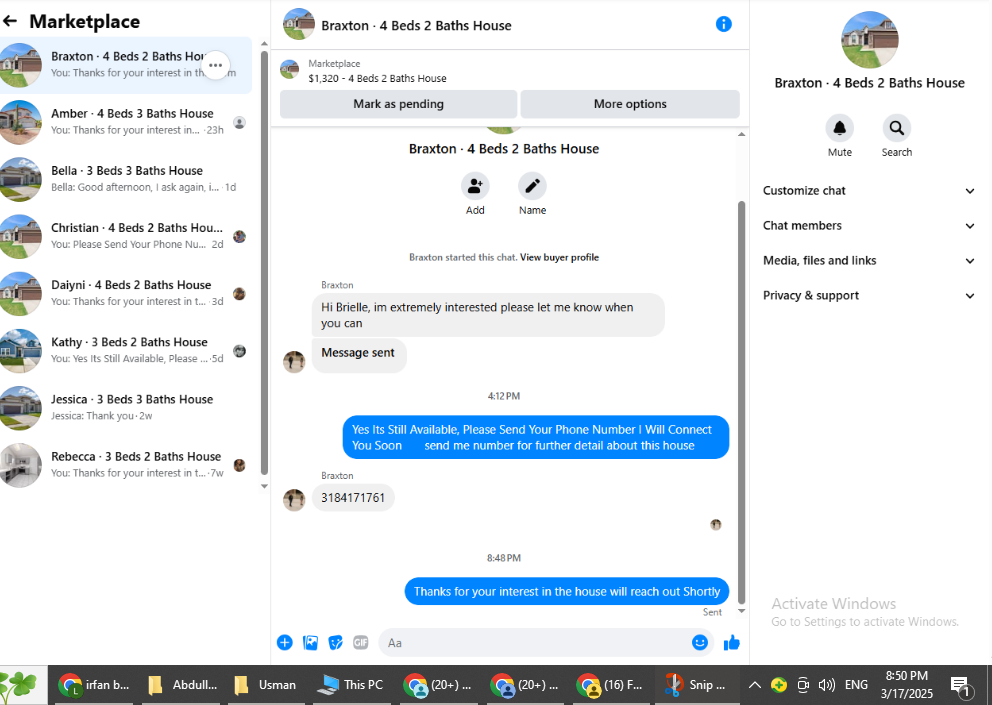This screenshot has height=705, width=992.
Task: Open GIF picker icon
Action: [361, 643]
